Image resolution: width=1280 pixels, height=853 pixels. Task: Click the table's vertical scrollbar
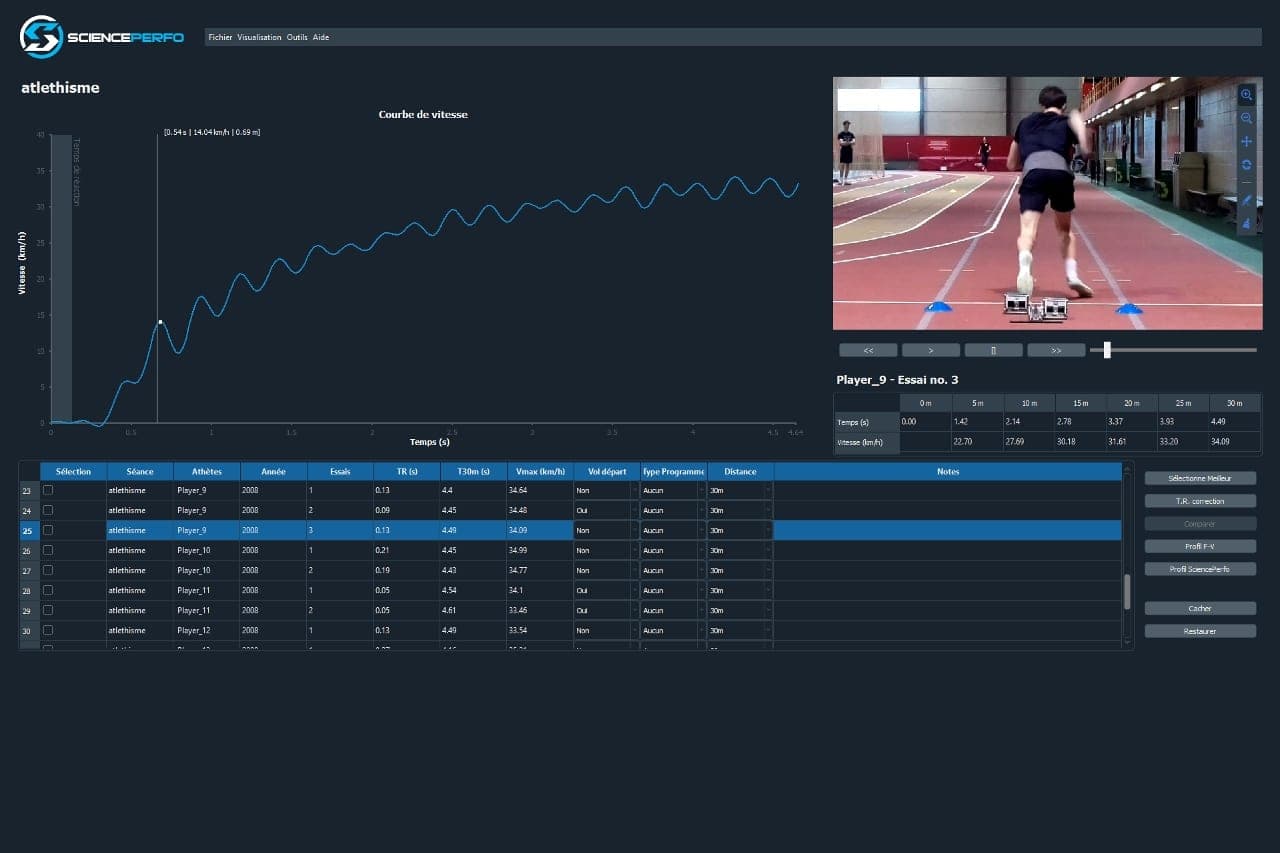[1128, 556]
